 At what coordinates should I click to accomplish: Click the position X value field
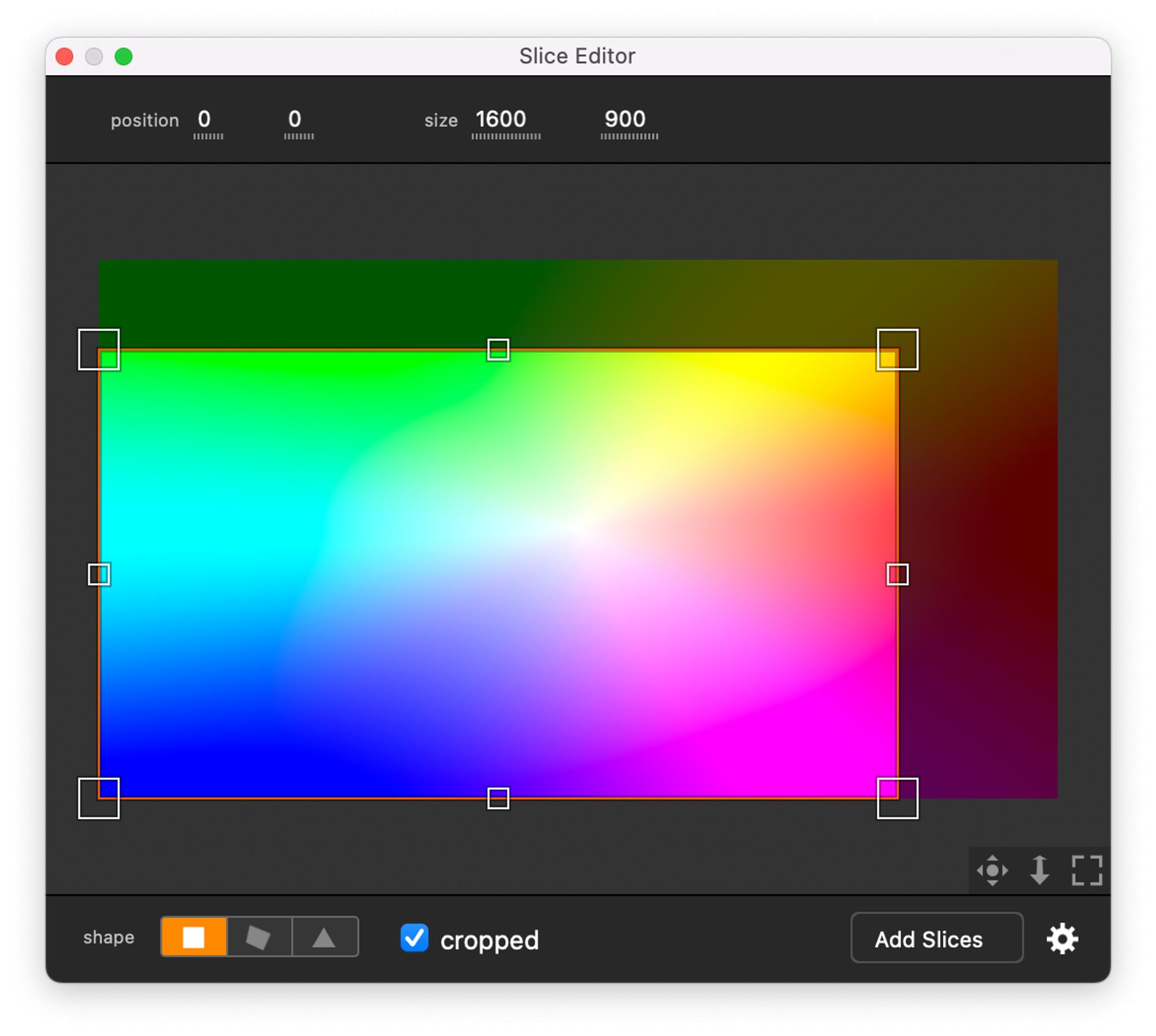click(x=205, y=120)
